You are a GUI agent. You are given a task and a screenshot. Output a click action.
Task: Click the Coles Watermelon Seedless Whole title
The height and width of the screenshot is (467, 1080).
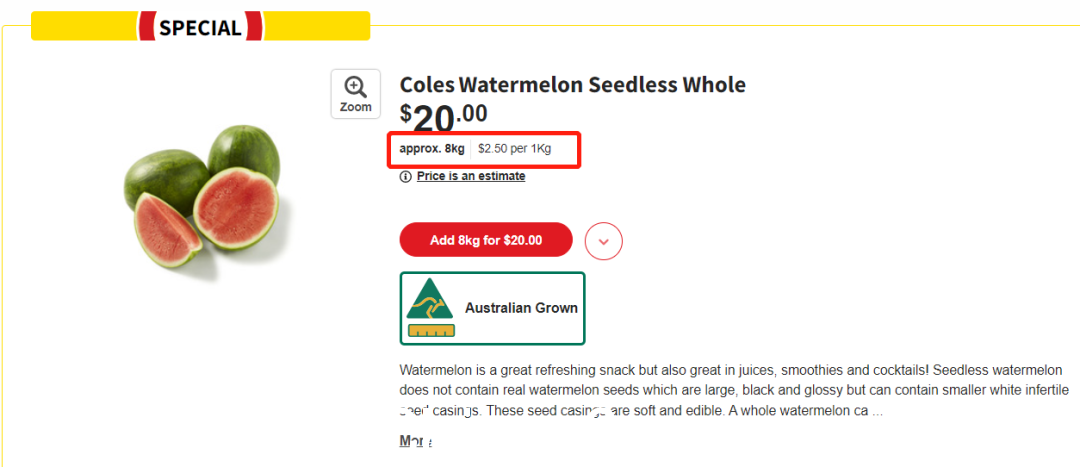(x=572, y=85)
